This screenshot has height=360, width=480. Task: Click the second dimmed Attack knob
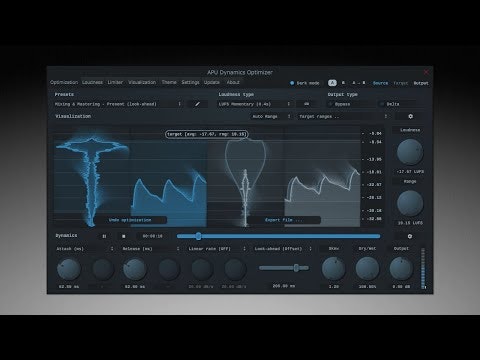tap(102, 269)
